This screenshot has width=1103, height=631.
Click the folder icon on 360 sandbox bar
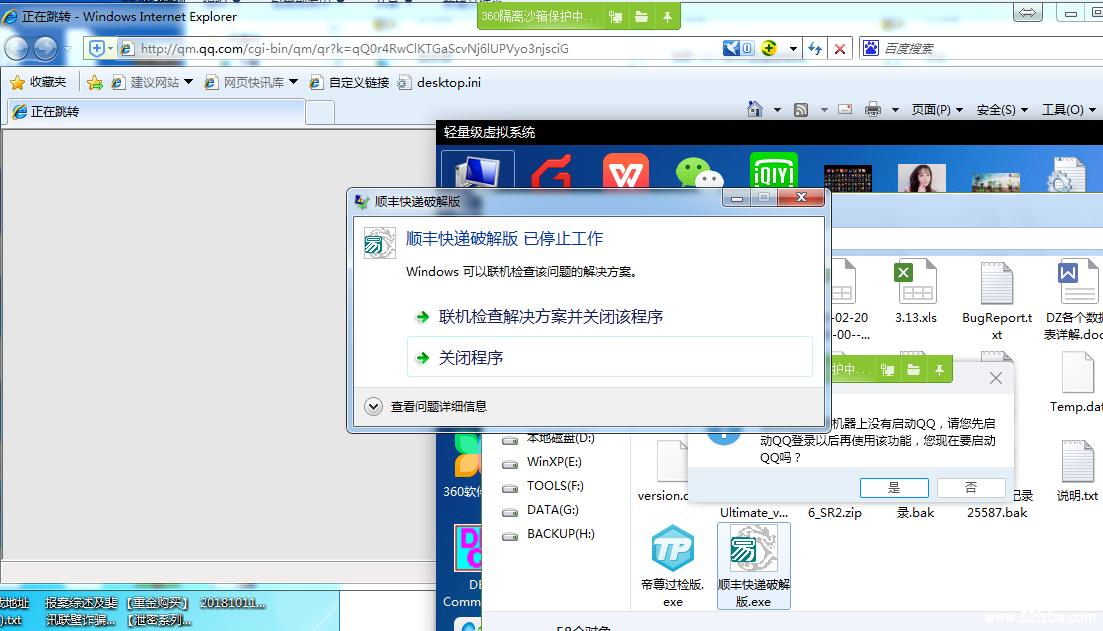point(642,16)
